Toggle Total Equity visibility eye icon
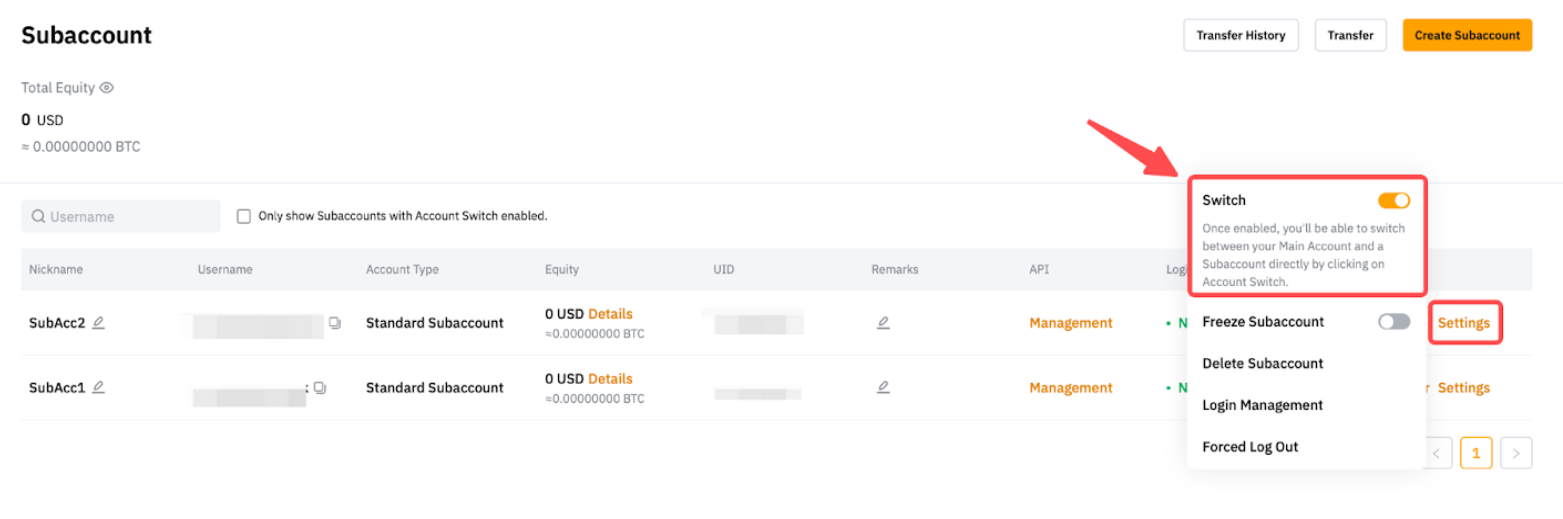Screen dimensions: 1563x519 click(x=107, y=88)
